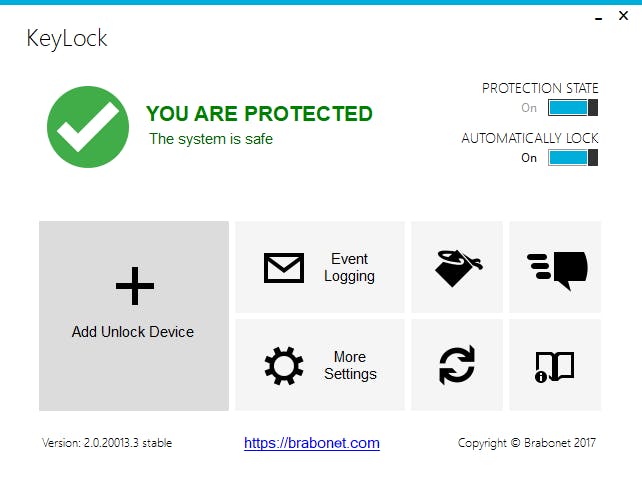Close the KeyLock window

[x=623, y=17]
